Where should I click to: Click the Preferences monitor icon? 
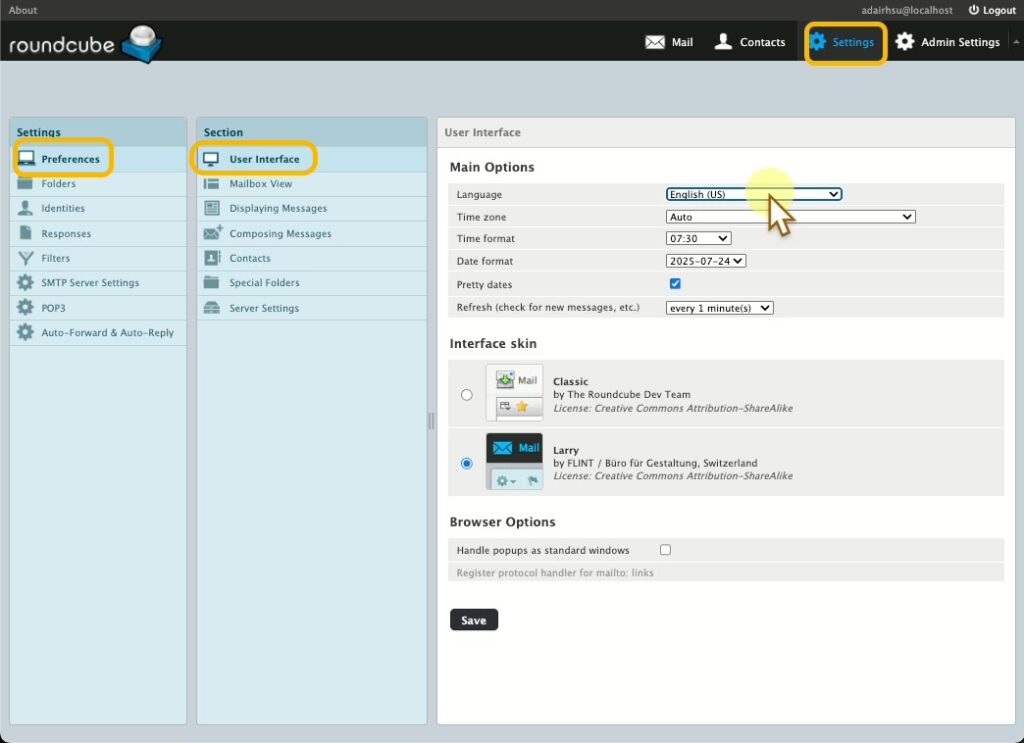coord(26,159)
